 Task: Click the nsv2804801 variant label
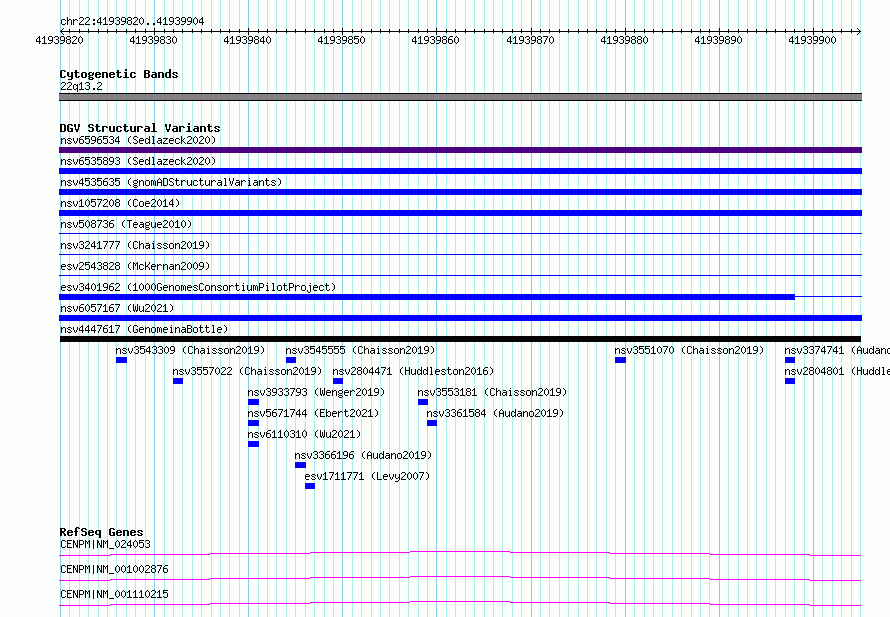837,371
